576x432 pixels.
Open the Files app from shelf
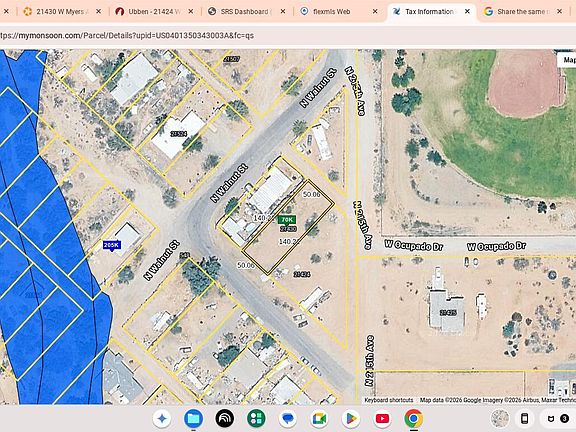tap(193, 418)
